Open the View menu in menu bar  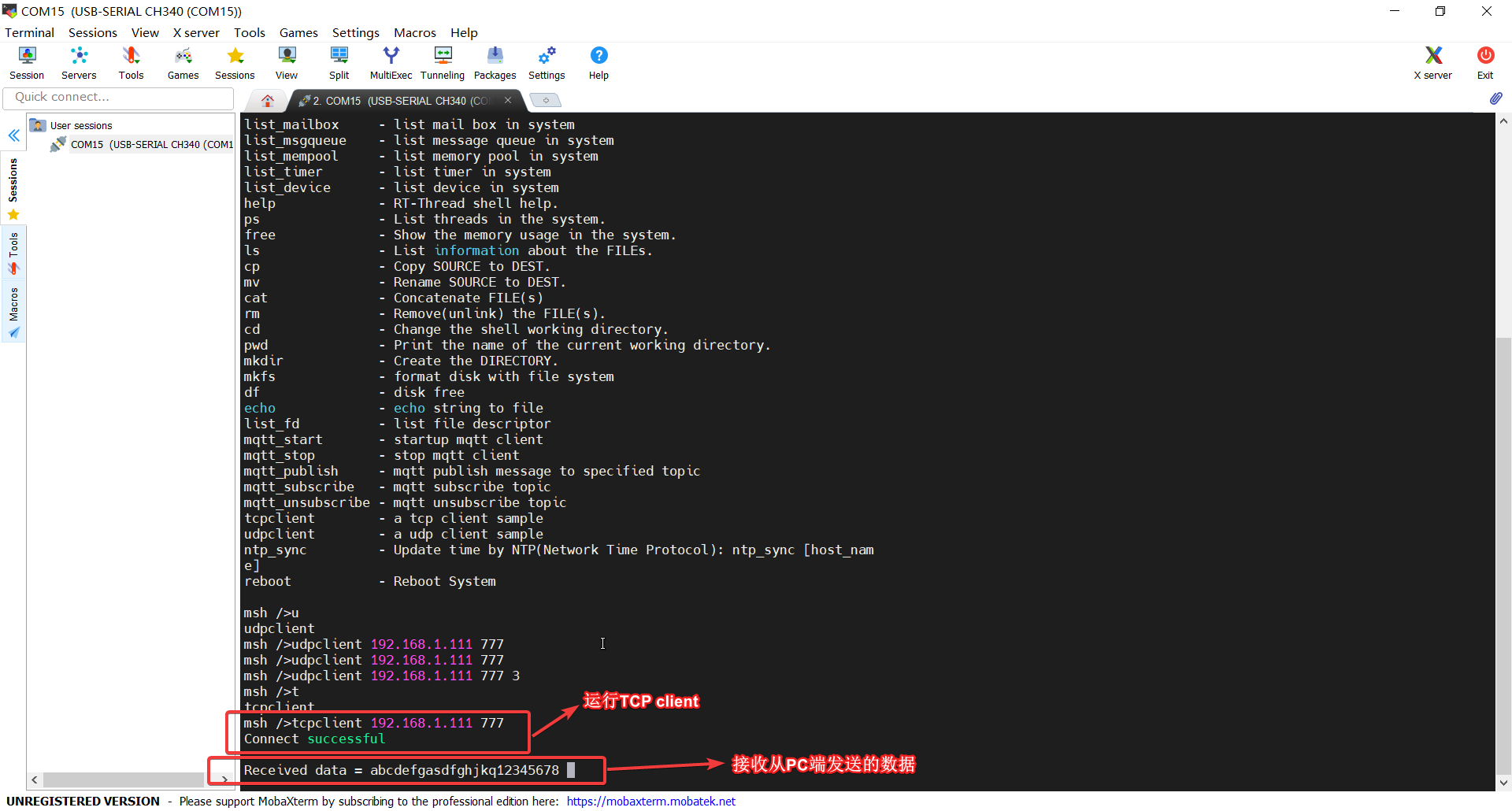(x=145, y=32)
